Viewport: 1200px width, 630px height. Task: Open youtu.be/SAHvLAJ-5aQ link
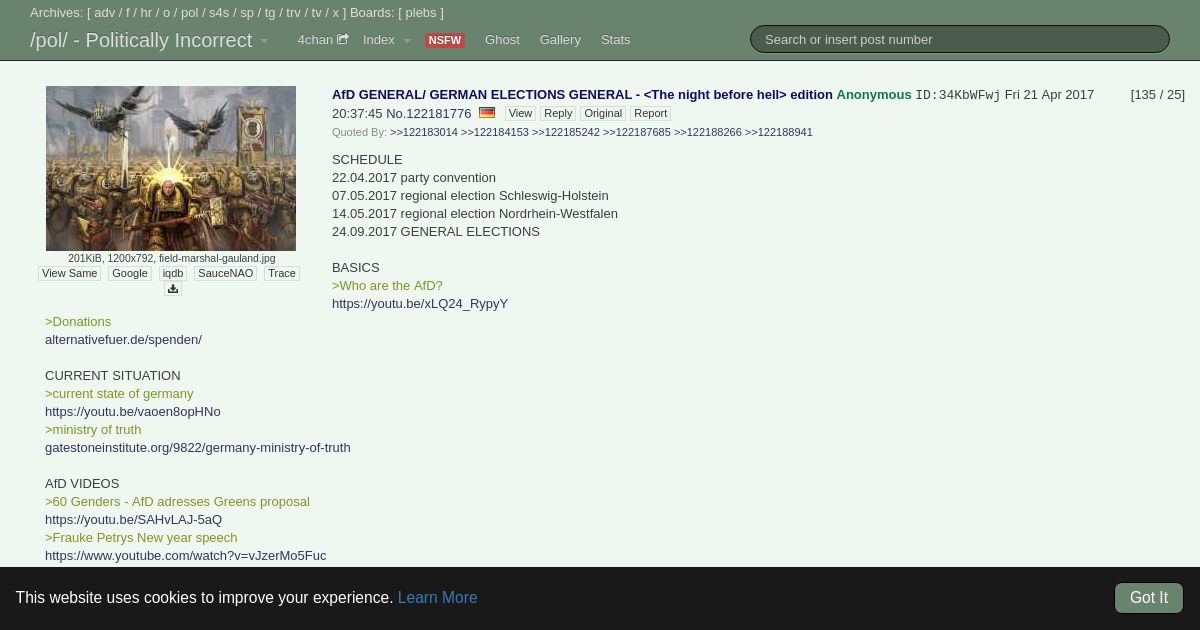click(x=133, y=520)
